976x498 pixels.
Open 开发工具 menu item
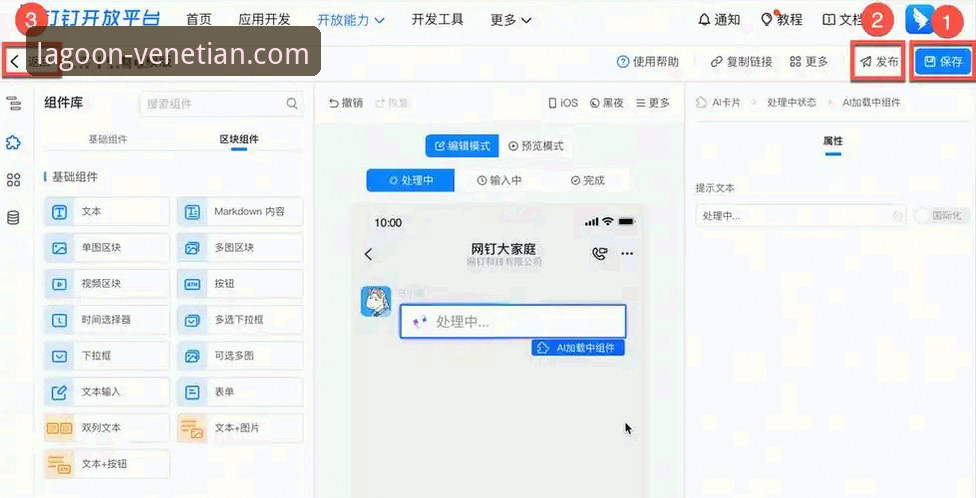pos(437,20)
